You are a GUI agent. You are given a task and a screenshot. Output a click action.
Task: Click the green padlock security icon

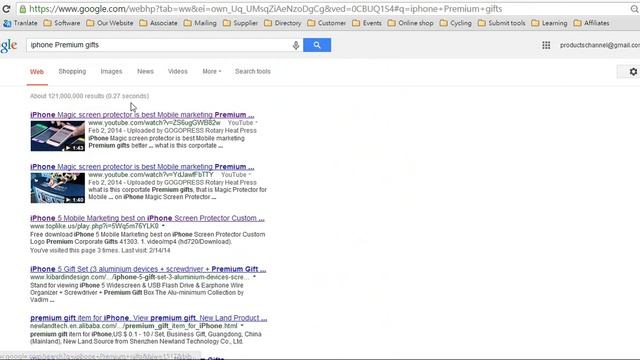(x=23, y=9)
